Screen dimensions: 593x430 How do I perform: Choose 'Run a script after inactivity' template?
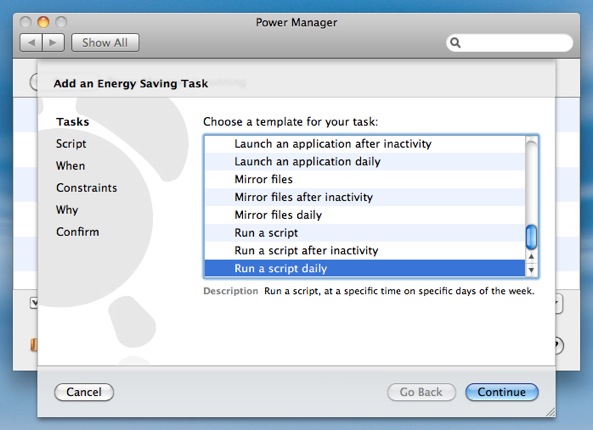point(365,250)
